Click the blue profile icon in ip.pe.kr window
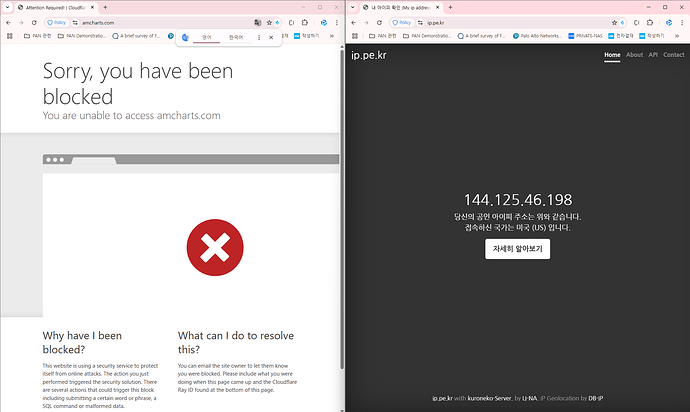Screen dimensions: 690x412 [x=669, y=22]
